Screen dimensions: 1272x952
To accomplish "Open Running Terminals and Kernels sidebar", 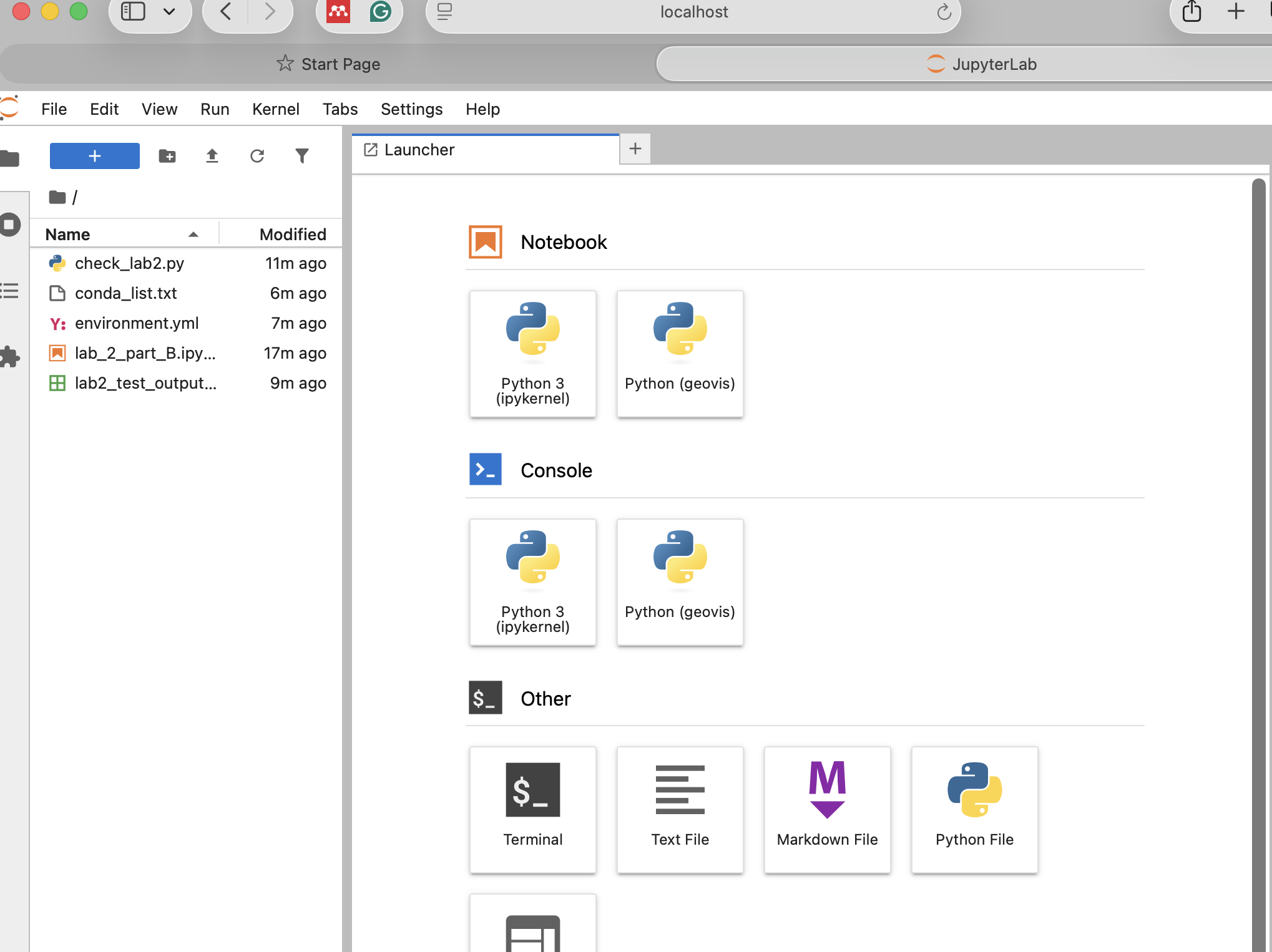I will (x=10, y=225).
